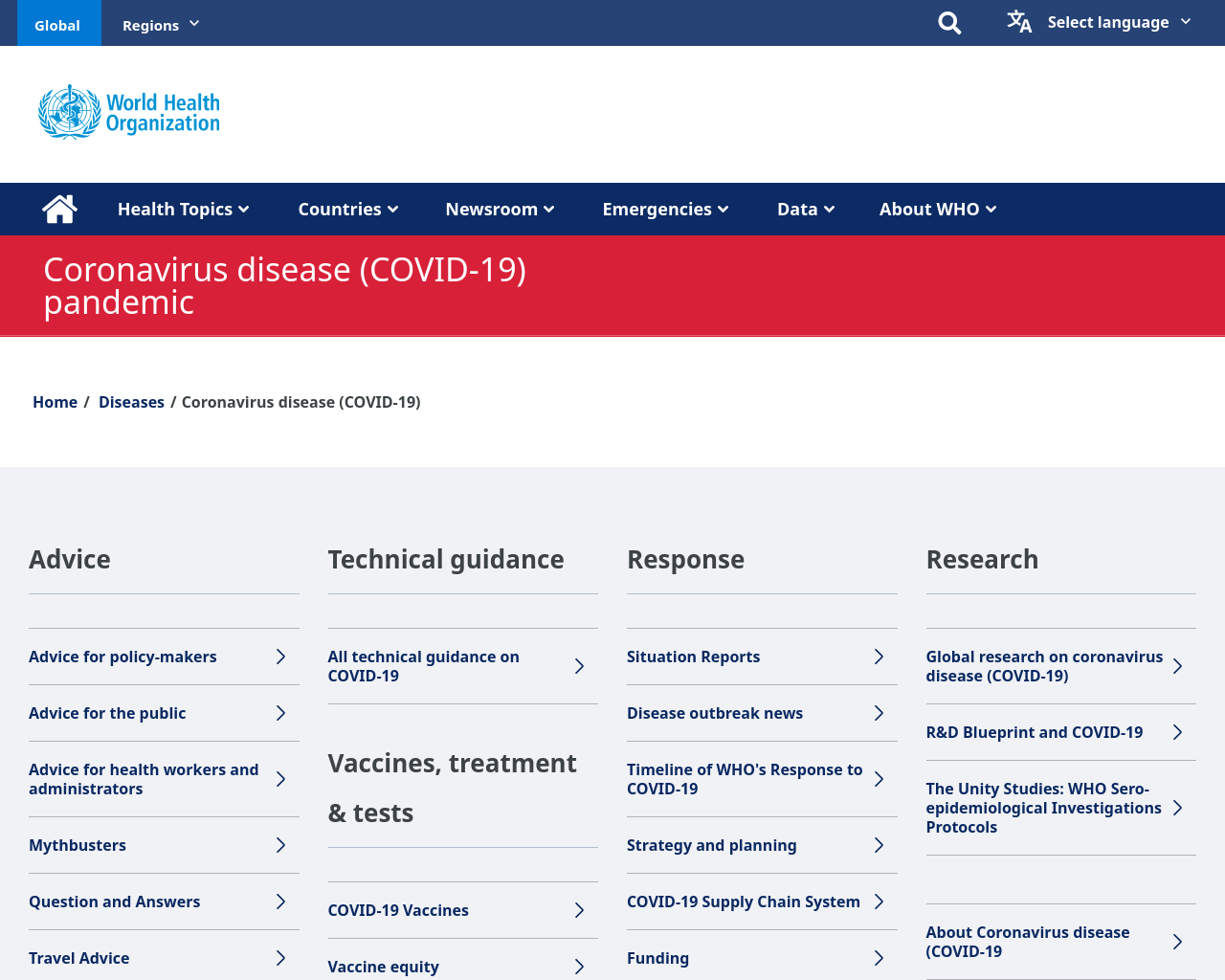Click the Coronavirus disease pandemic banner title

pyautogui.click(x=284, y=285)
